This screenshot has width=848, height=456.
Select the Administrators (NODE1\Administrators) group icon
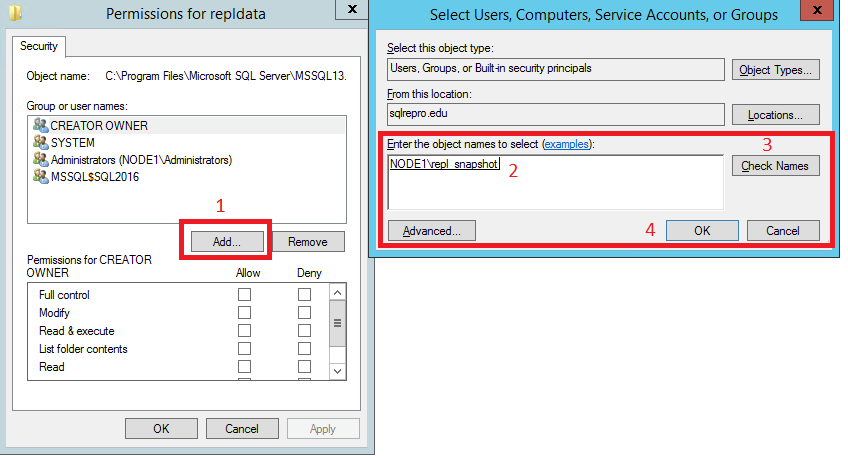tap(41, 160)
